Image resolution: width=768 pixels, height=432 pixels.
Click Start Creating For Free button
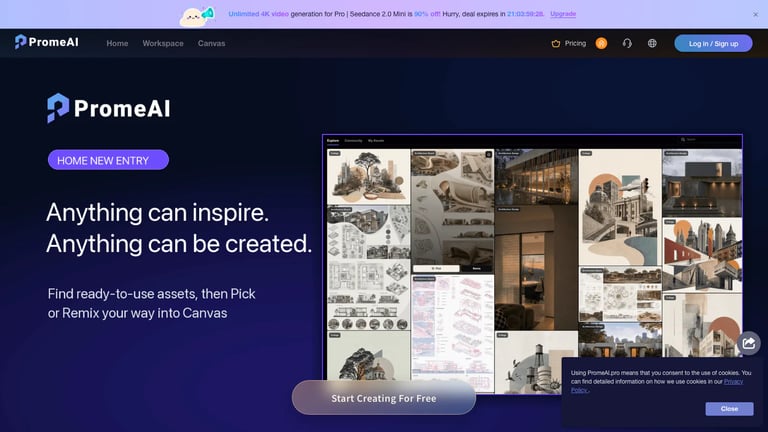pos(384,398)
